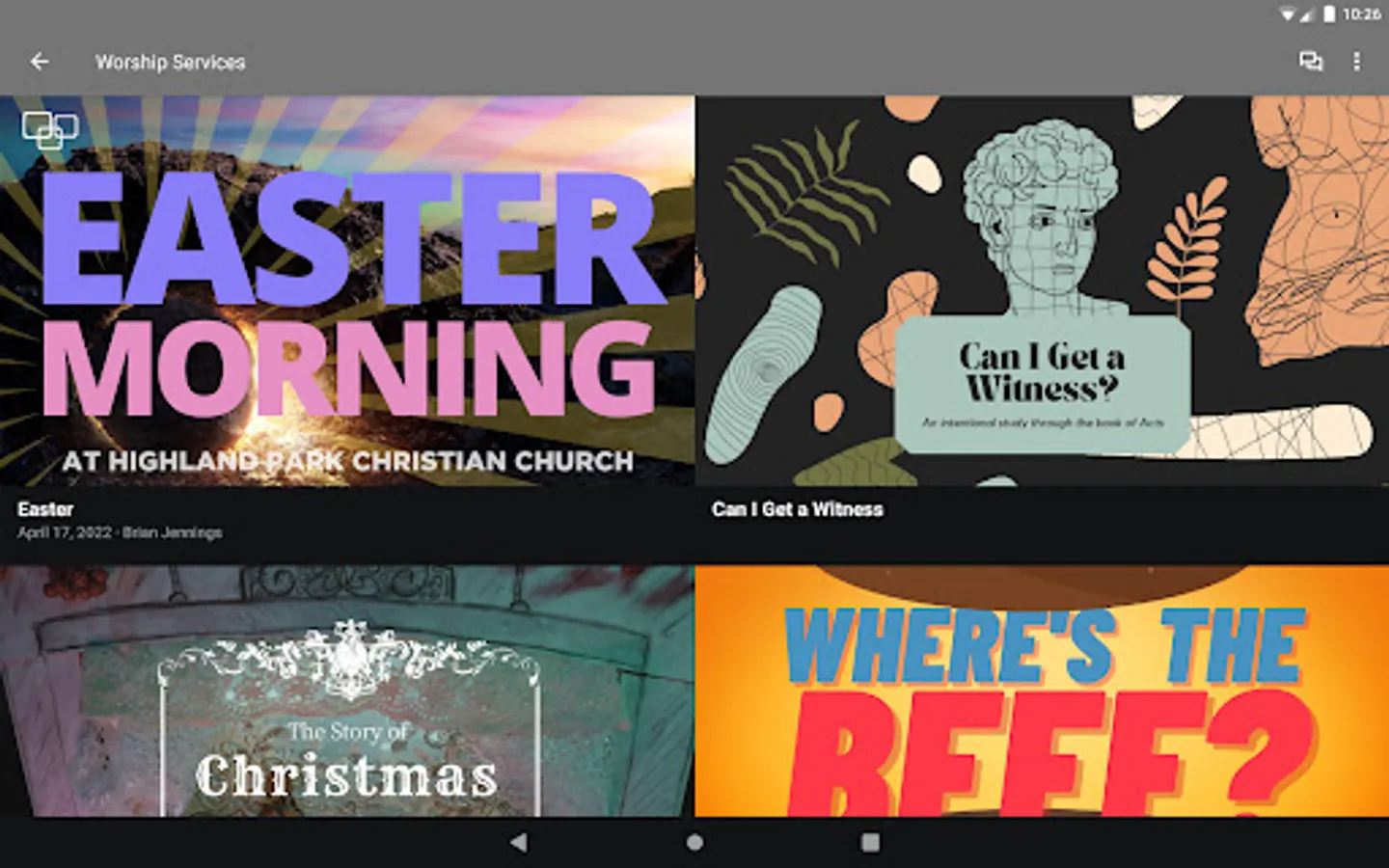Image resolution: width=1389 pixels, height=868 pixels.
Task: Open The Story of Christmas thumbnail
Action: 347,692
